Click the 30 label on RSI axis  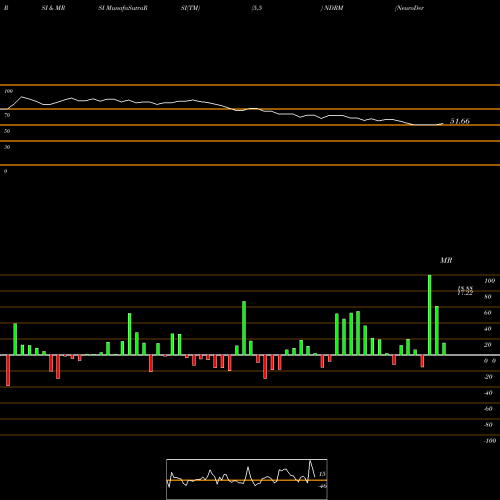click(x=7, y=147)
